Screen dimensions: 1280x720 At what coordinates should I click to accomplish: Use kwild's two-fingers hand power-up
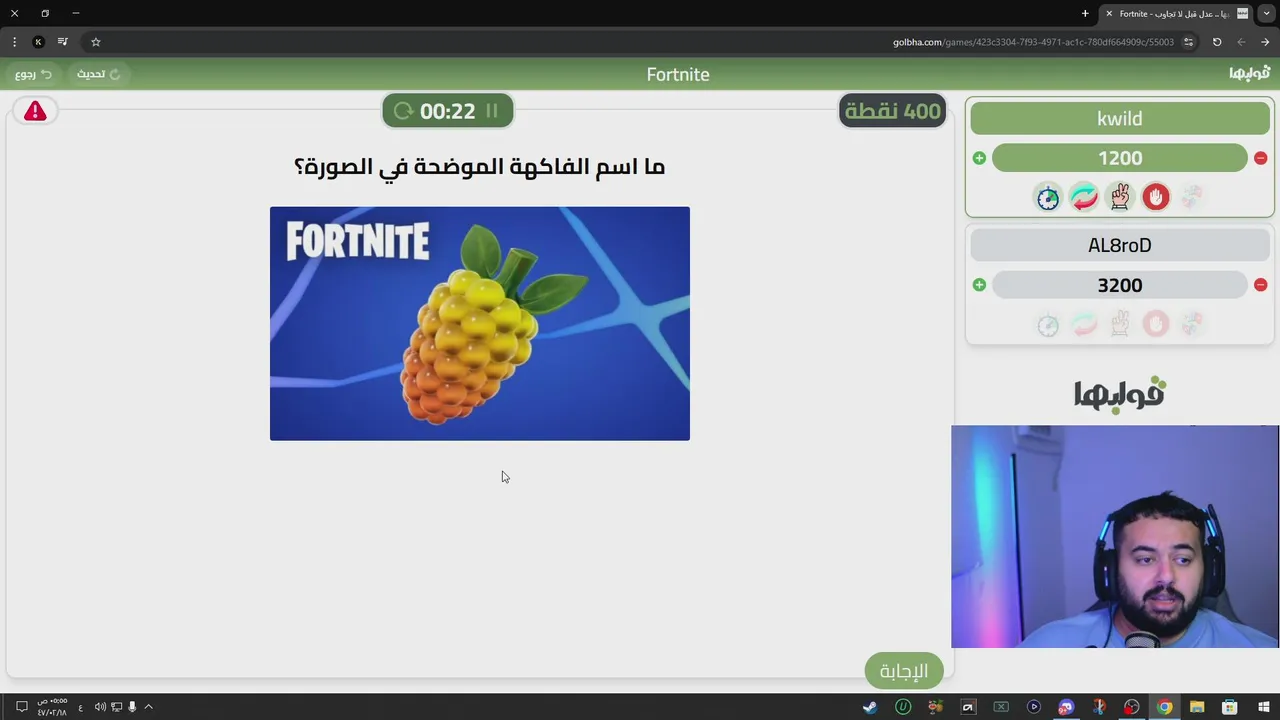[1120, 197]
